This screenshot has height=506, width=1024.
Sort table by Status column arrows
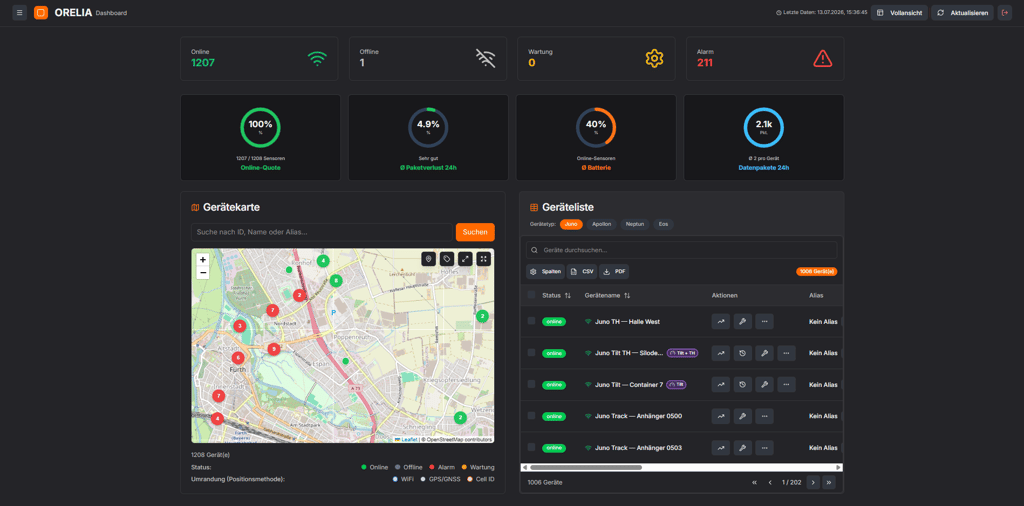coord(568,296)
